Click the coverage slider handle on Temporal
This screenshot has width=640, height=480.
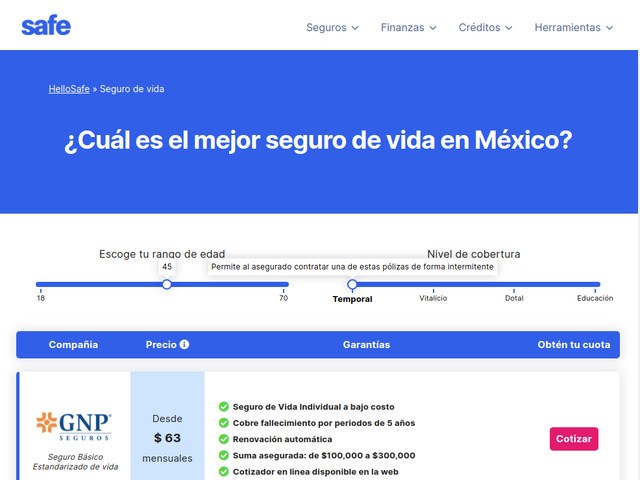[x=352, y=284]
